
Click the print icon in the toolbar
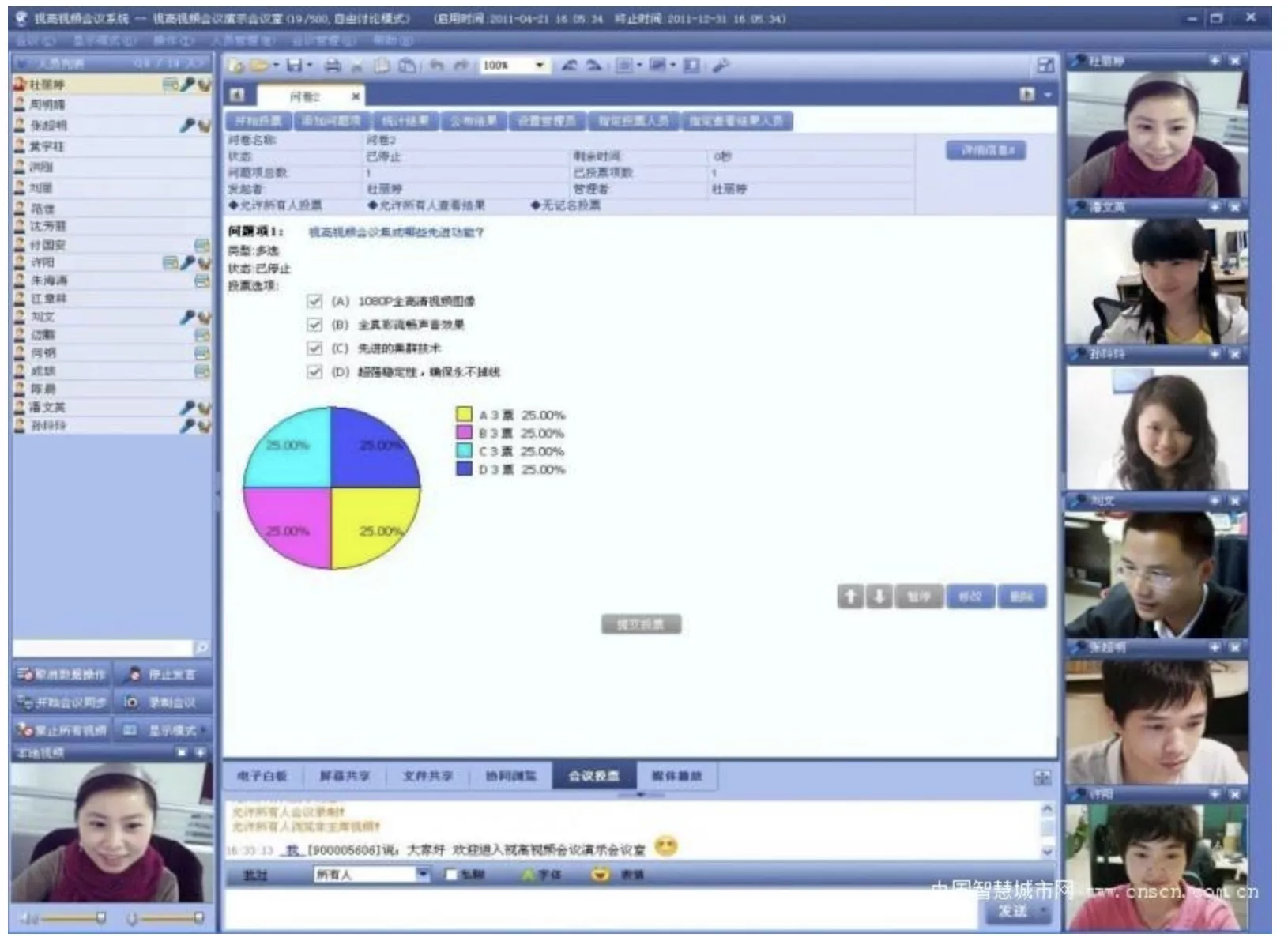tap(333, 66)
